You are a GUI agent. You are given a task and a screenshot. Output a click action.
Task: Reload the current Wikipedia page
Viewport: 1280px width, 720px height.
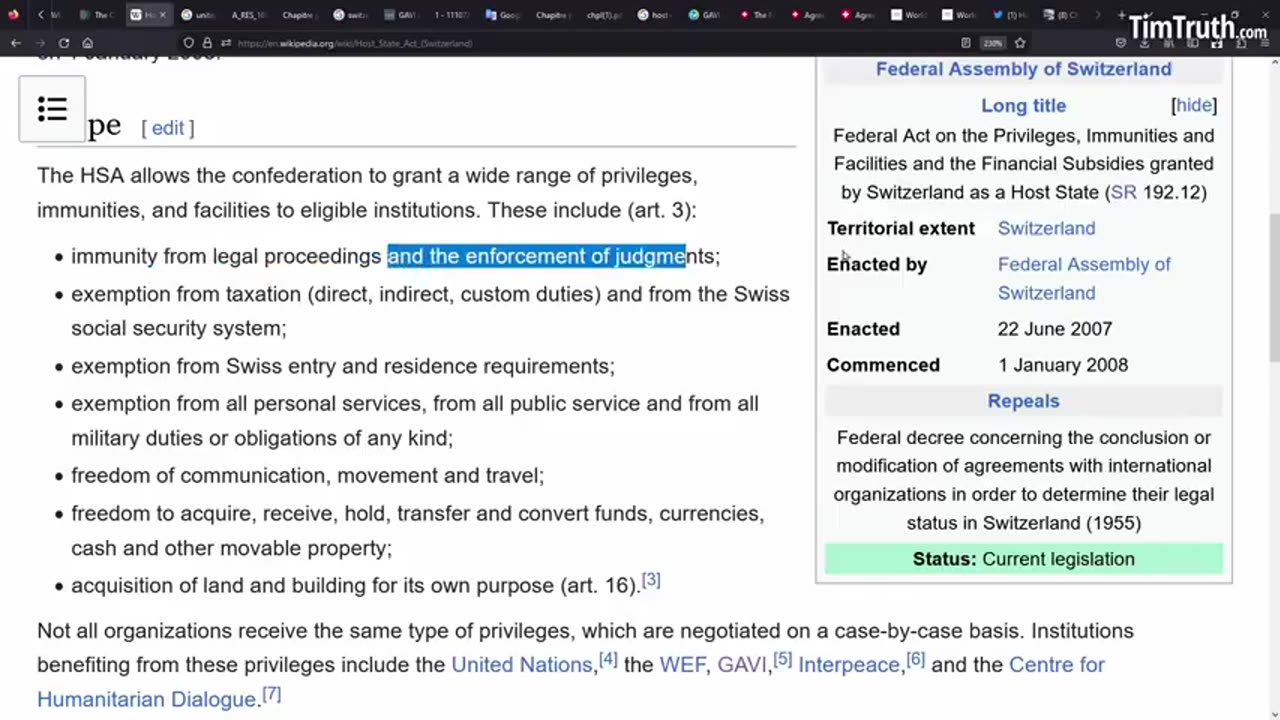64,43
